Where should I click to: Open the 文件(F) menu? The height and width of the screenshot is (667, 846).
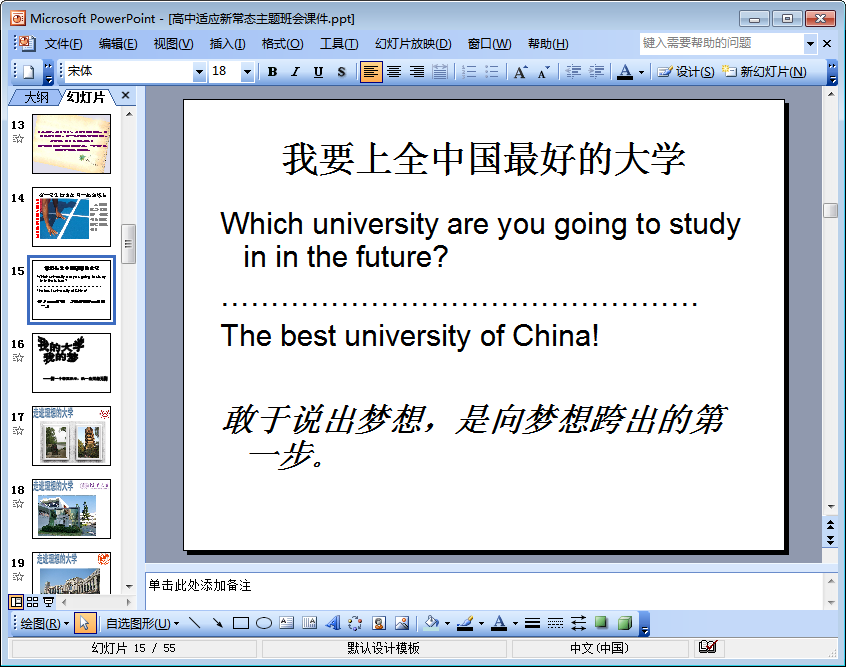click(x=64, y=44)
